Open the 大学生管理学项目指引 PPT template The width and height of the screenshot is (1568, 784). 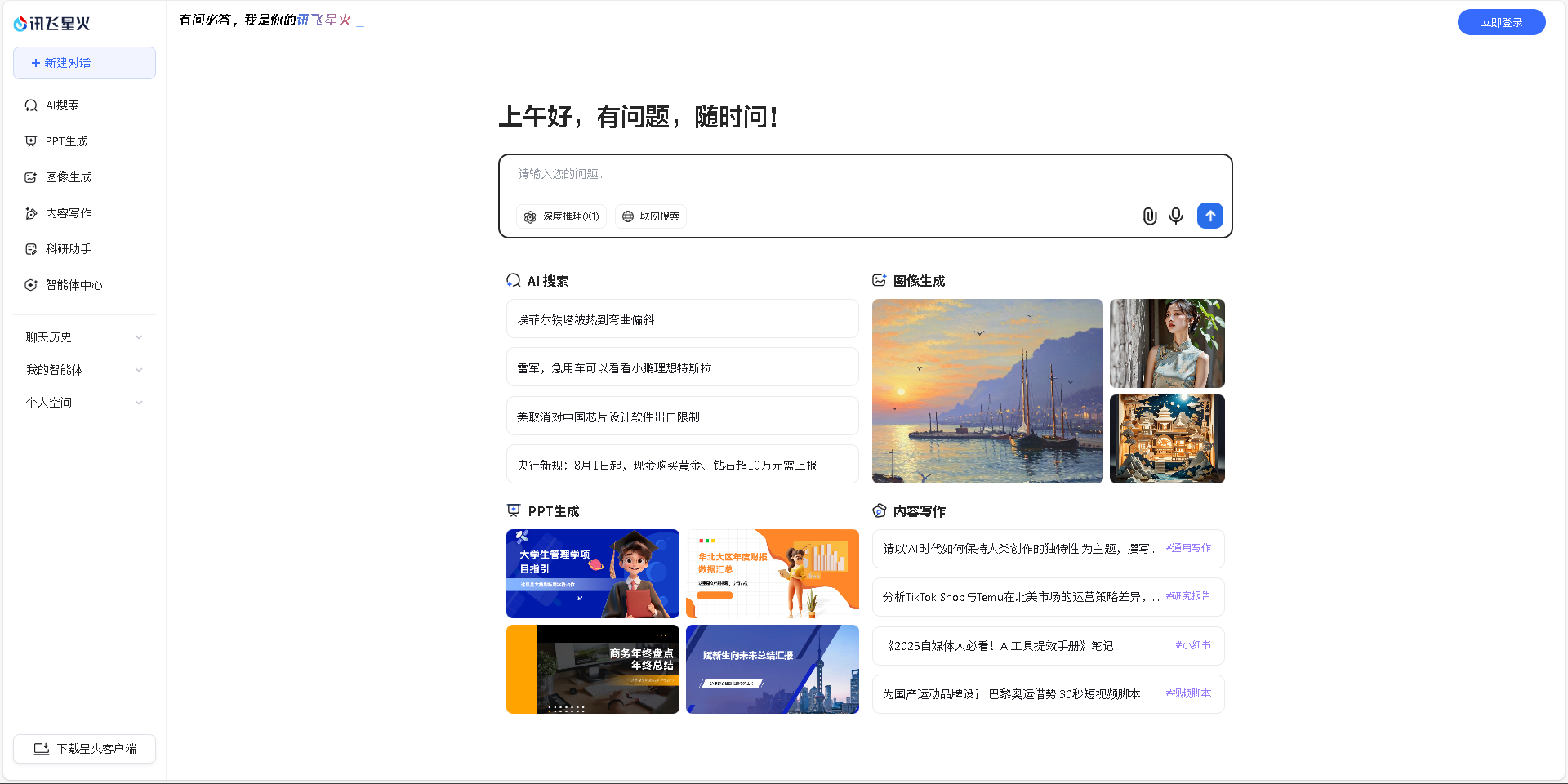pos(592,573)
